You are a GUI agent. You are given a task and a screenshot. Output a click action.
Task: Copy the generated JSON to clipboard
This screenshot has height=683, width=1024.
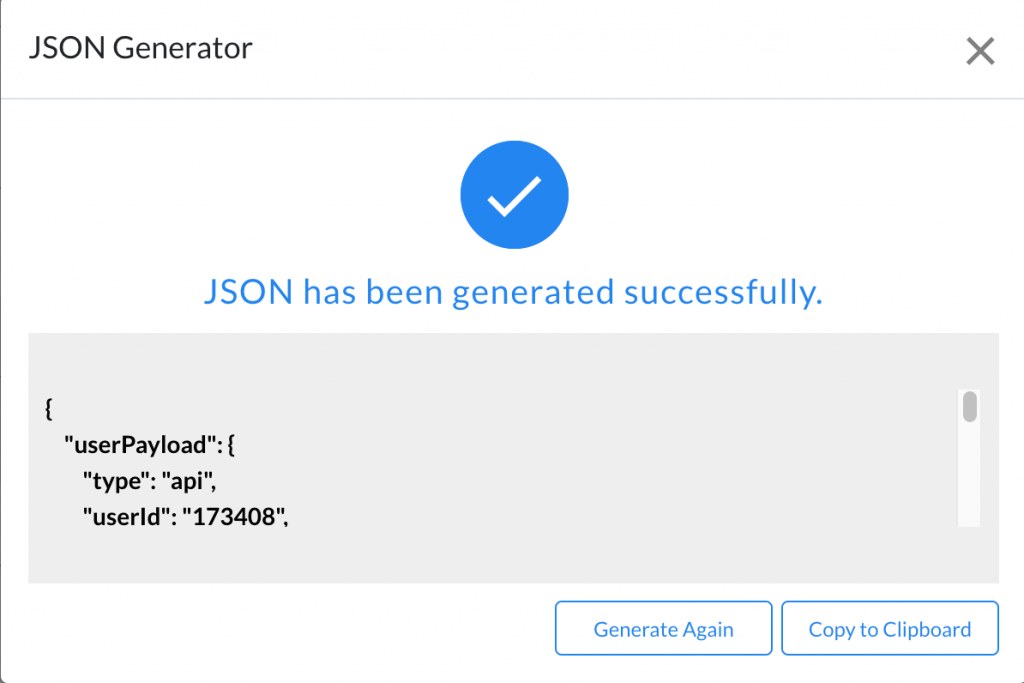pyautogui.click(x=889, y=628)
